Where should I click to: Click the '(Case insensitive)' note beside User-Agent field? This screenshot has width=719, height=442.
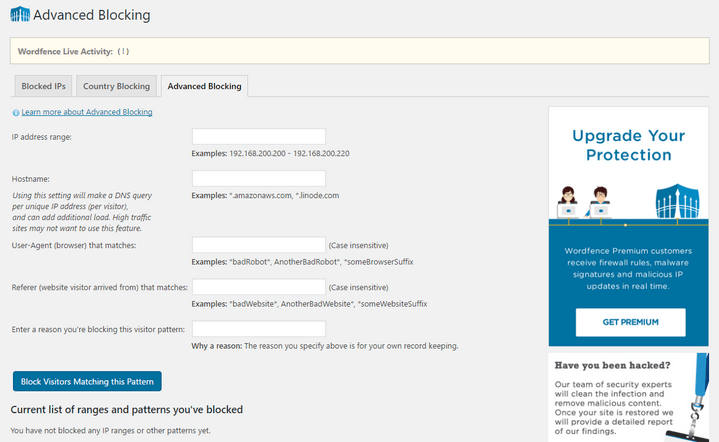point(358,245)
